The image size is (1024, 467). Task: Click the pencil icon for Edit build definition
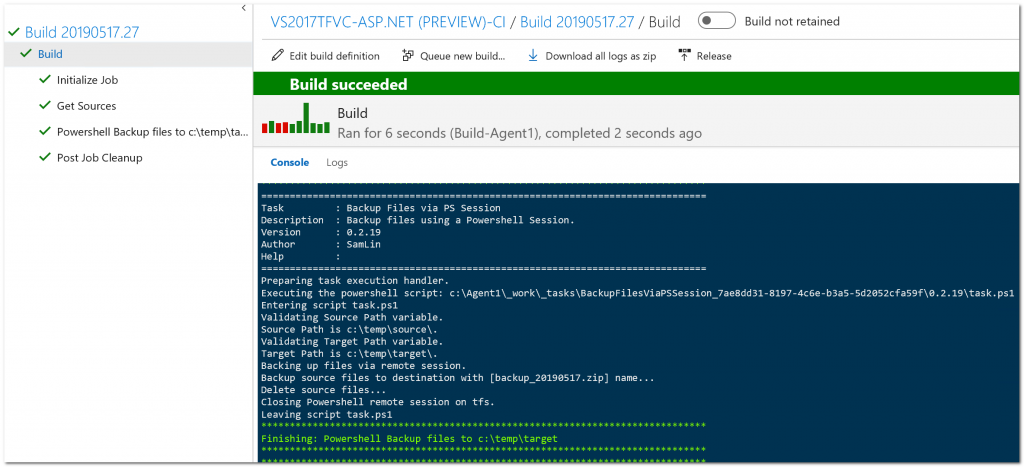(278, 56)
